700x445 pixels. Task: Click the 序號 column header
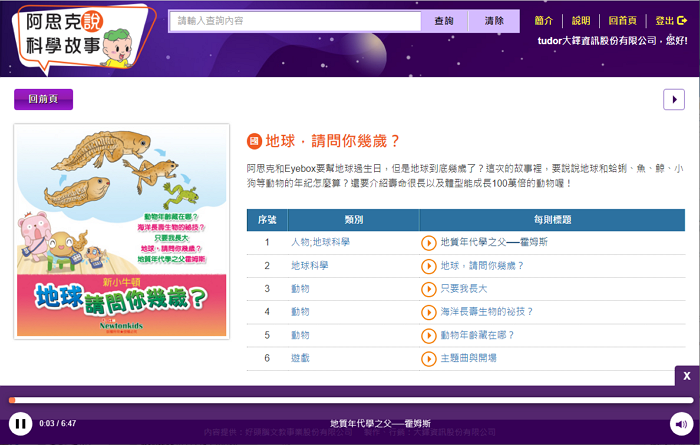tap(267, 220)
